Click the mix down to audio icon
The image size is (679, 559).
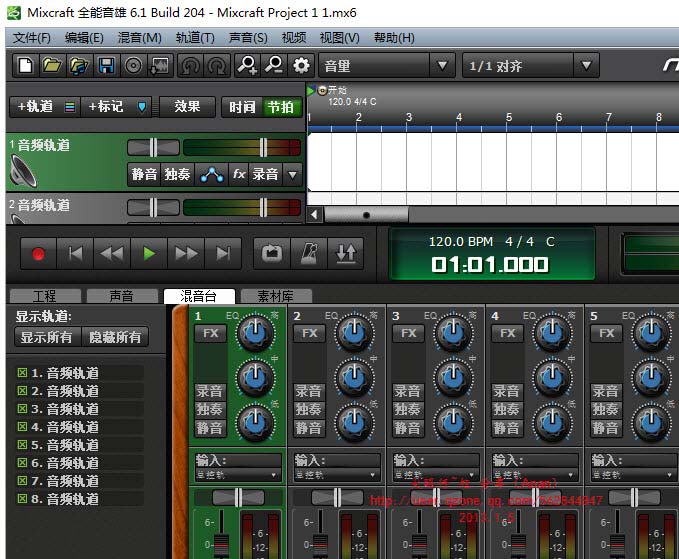[x=160, y=66]
